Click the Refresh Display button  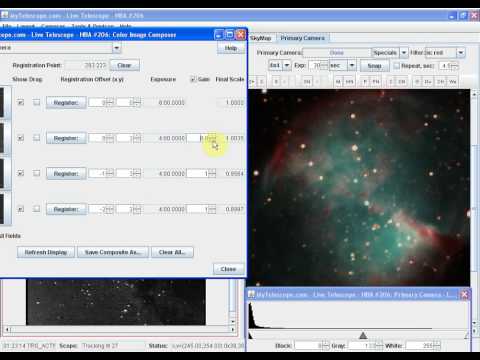46,252
